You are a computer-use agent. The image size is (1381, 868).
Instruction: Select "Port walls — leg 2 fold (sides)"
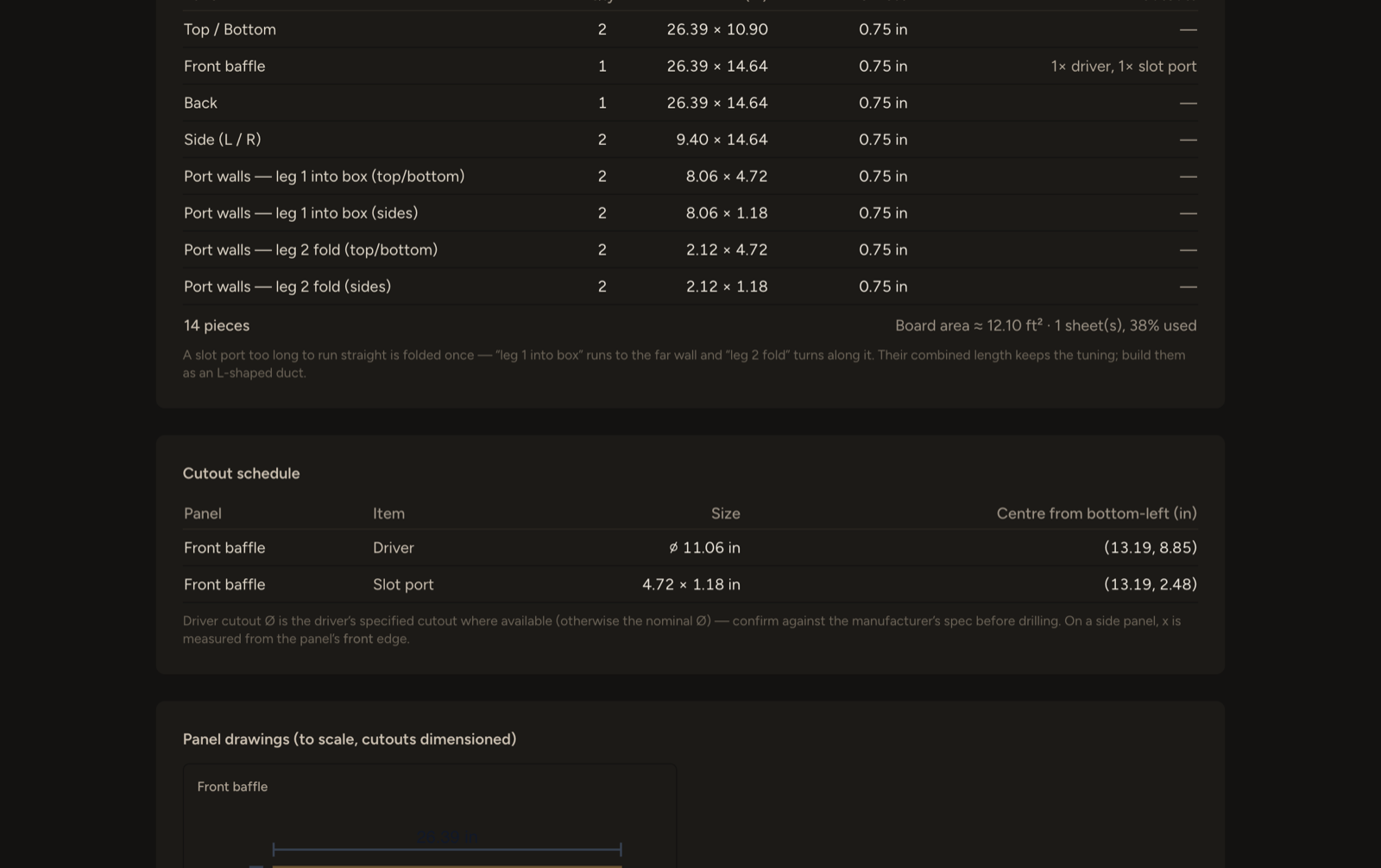pyautogui.click(x=287, y=286)
